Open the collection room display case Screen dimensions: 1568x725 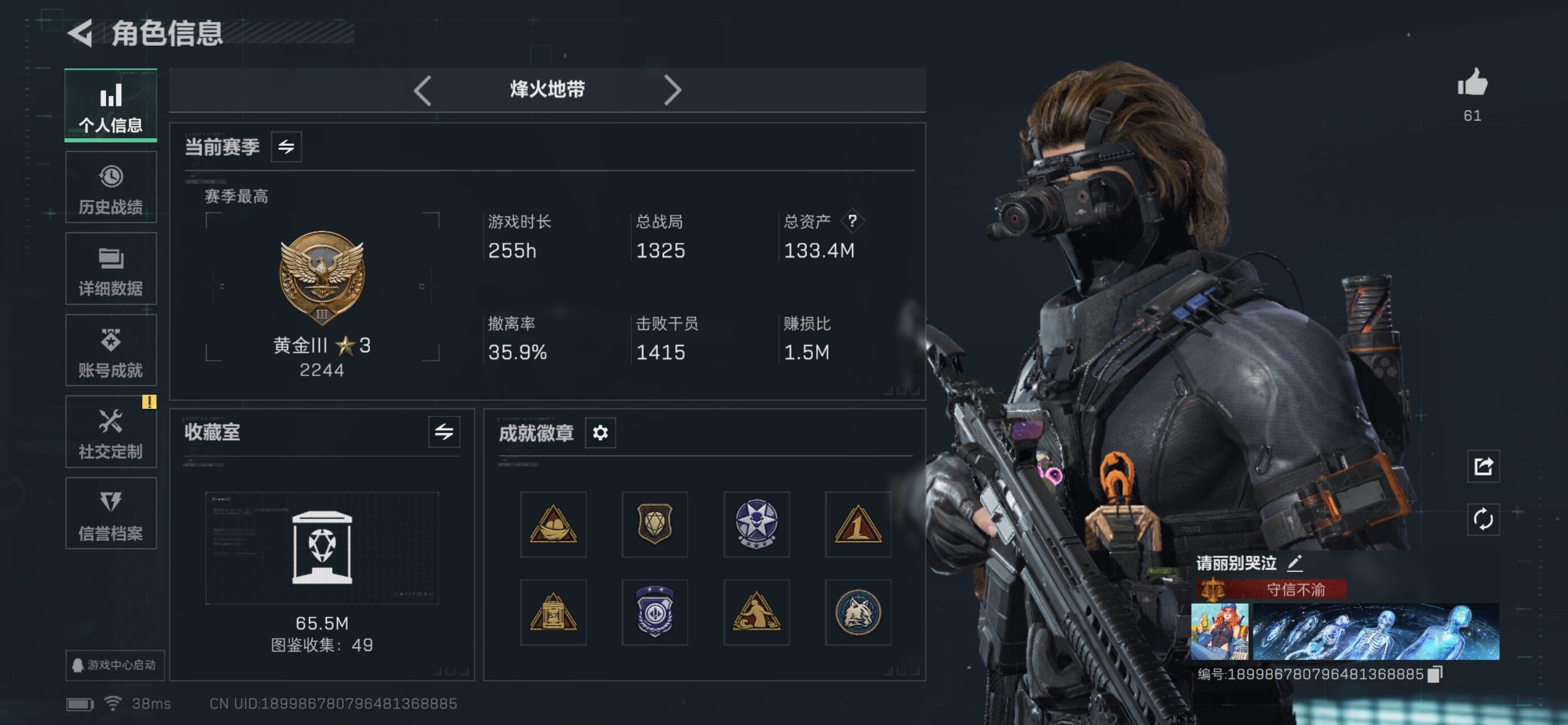tap(322, 548)
